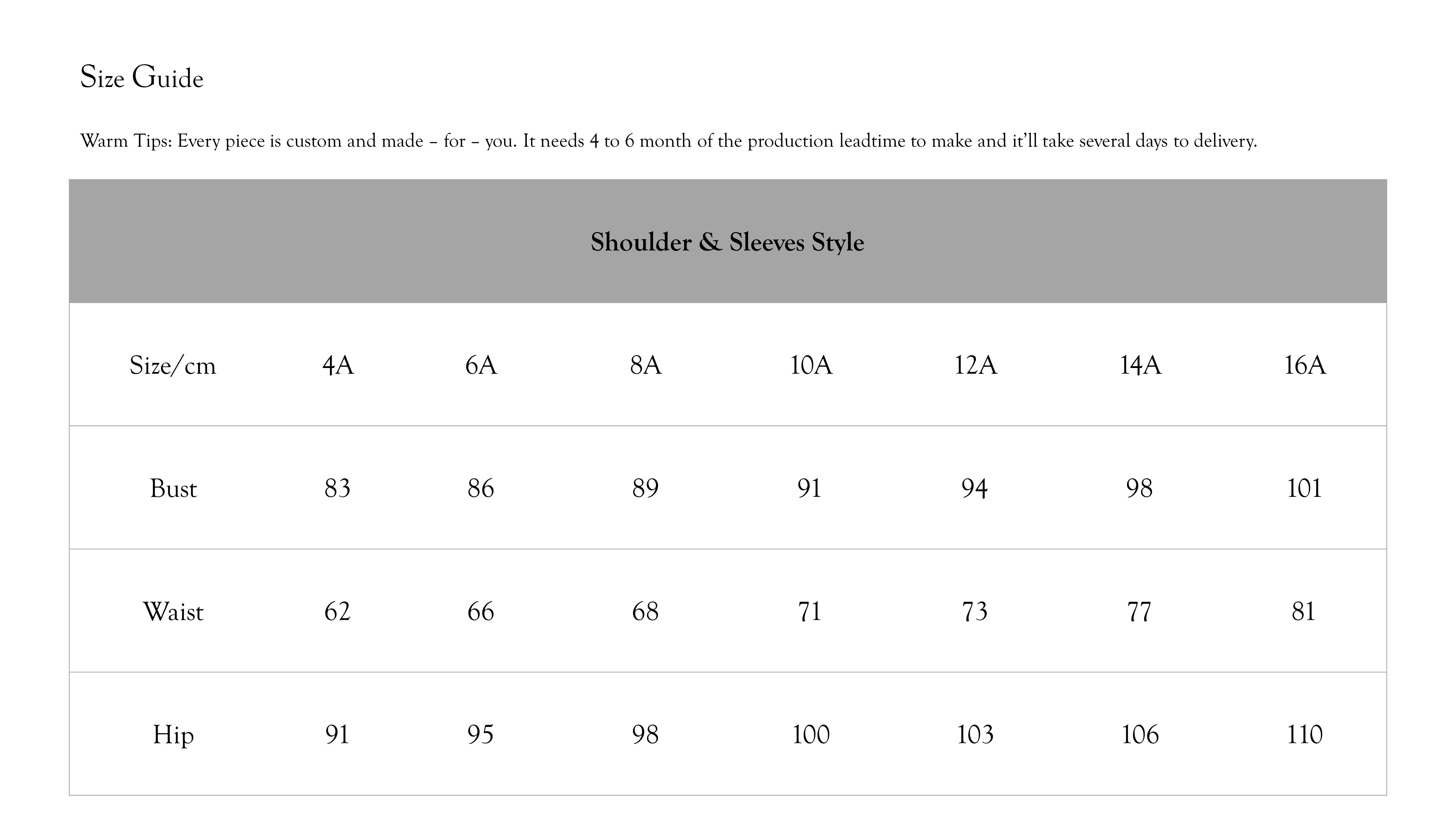The width and height of the screenshot is (1456, 819).
Task: Click the Size Guide heading
Action: tap(141, 78)
